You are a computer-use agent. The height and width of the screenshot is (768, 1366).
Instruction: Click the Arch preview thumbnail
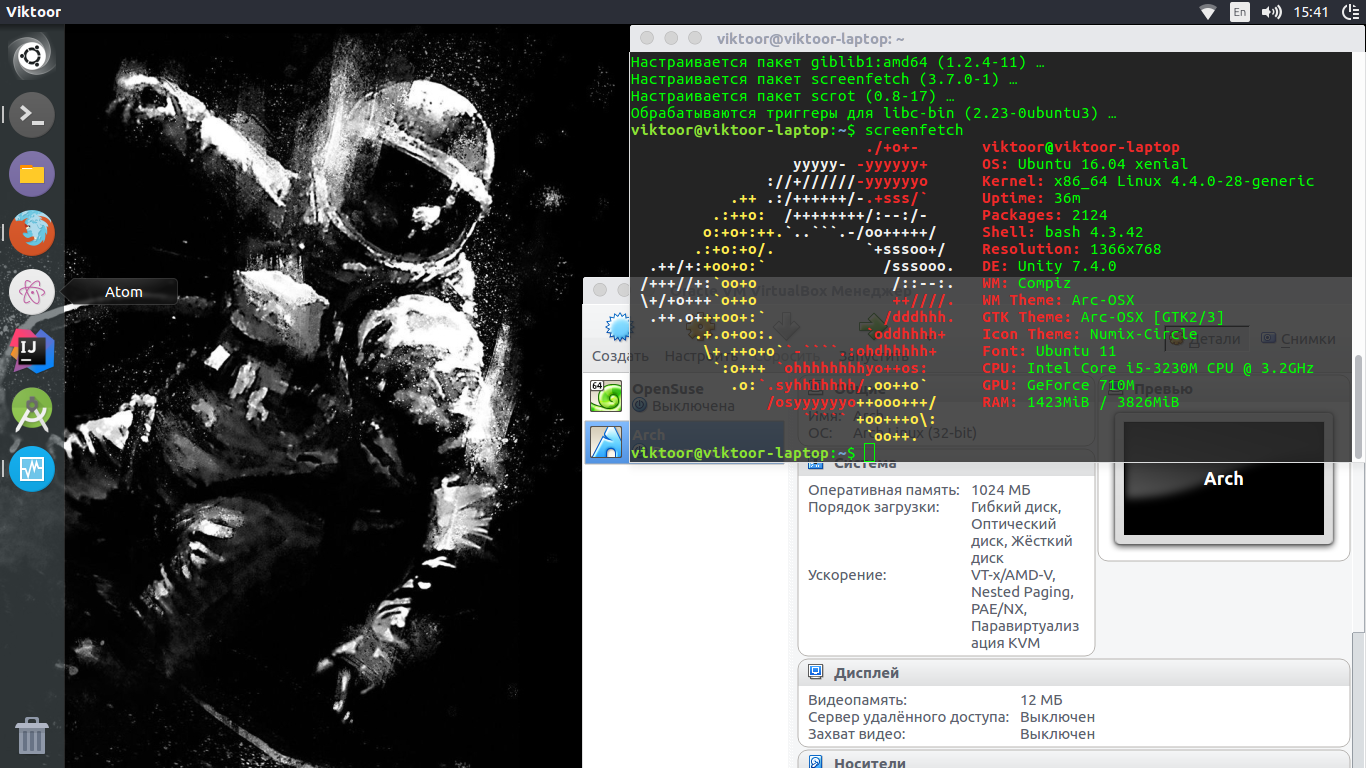(x=1224, y=479)
